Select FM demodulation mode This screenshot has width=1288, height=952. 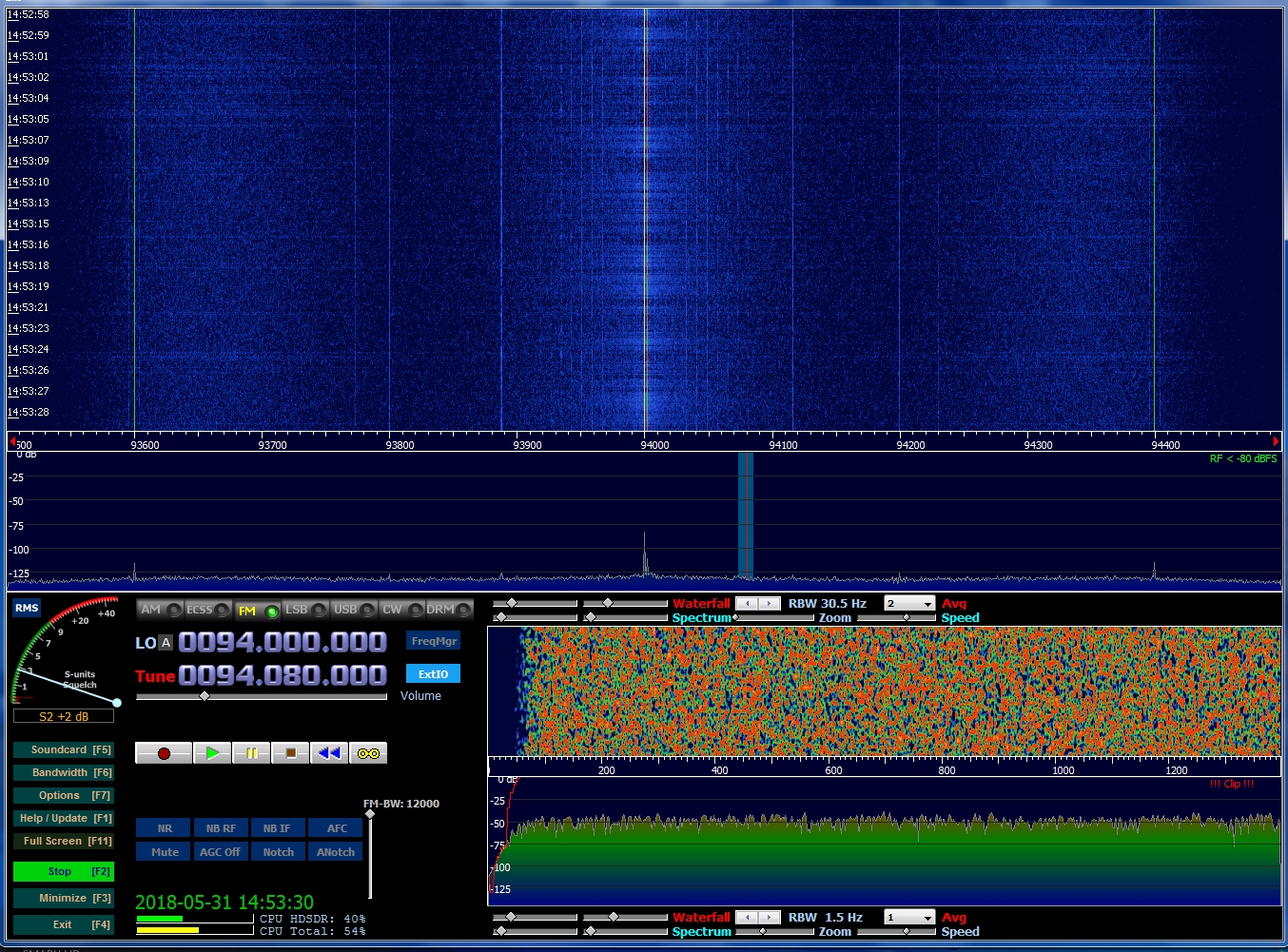pos(257,611)
